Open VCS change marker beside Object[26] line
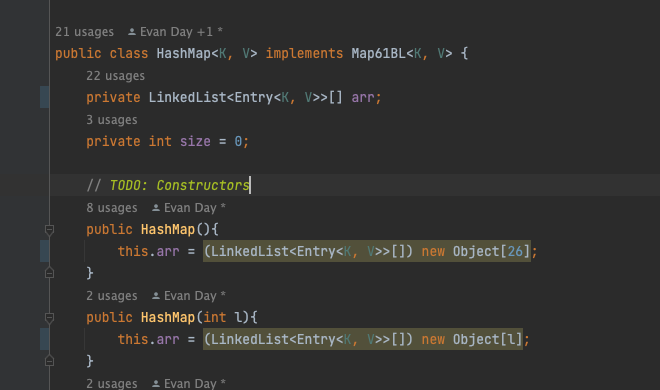 pos(45,251)
